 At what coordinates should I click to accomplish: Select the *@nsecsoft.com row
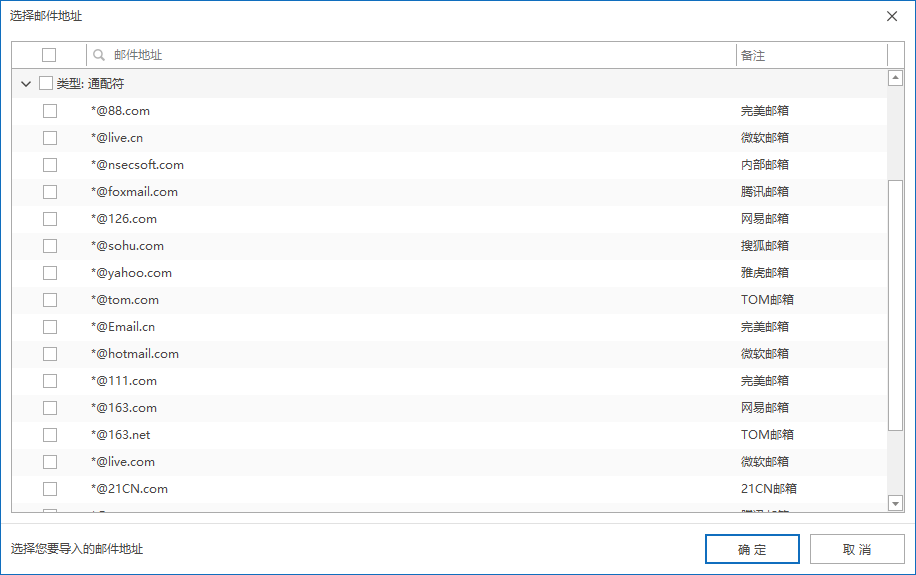click(x=450, y=165)
